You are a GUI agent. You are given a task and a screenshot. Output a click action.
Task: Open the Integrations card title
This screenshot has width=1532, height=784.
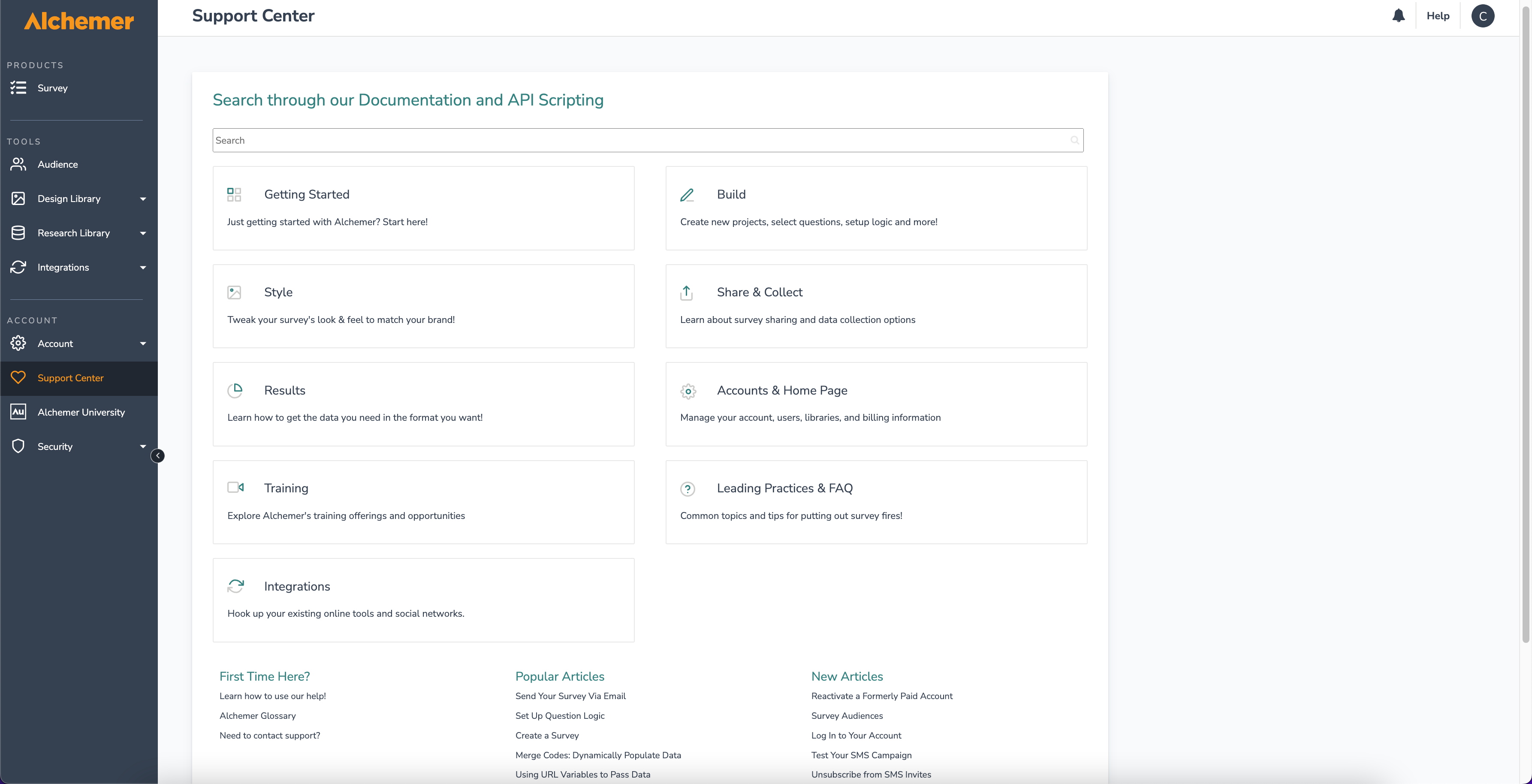pos(297,587)
